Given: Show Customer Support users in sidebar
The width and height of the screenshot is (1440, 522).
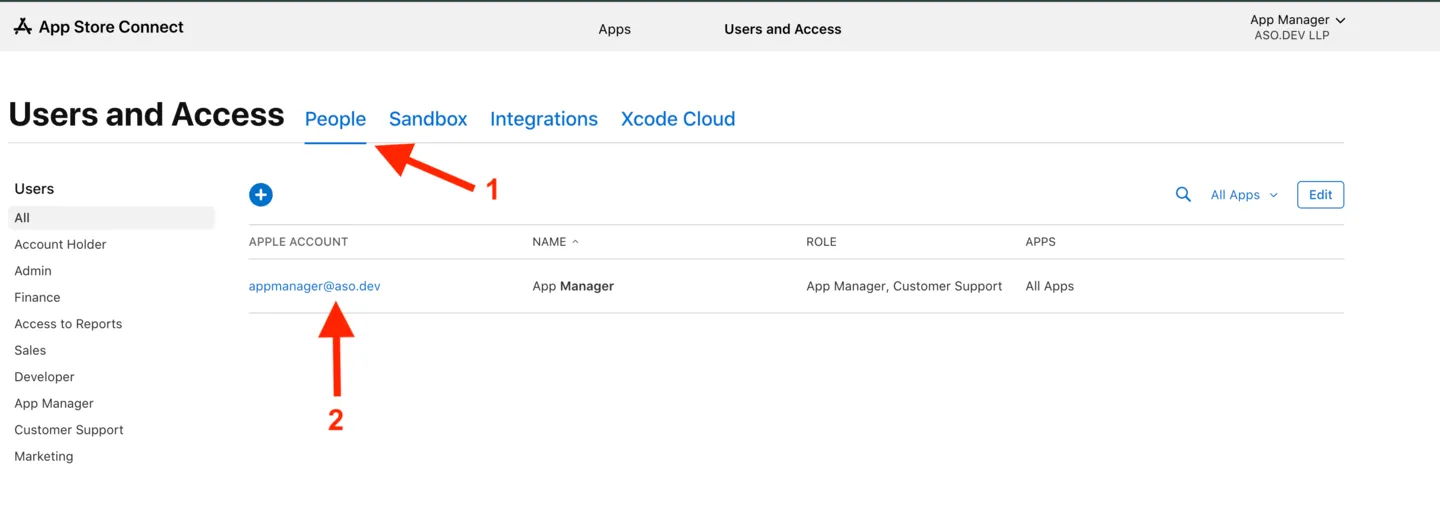Looking at the screenshot, I should pyautogui.click(x=69, y=430).
